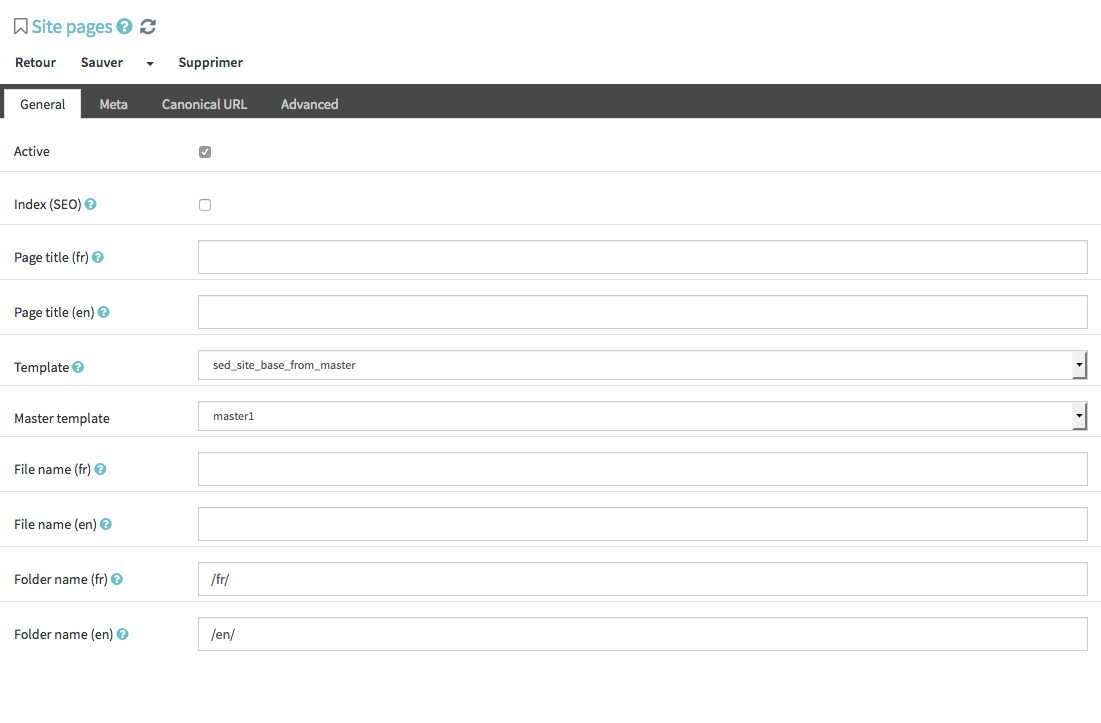Click the Master template label text

pos(62,418)
